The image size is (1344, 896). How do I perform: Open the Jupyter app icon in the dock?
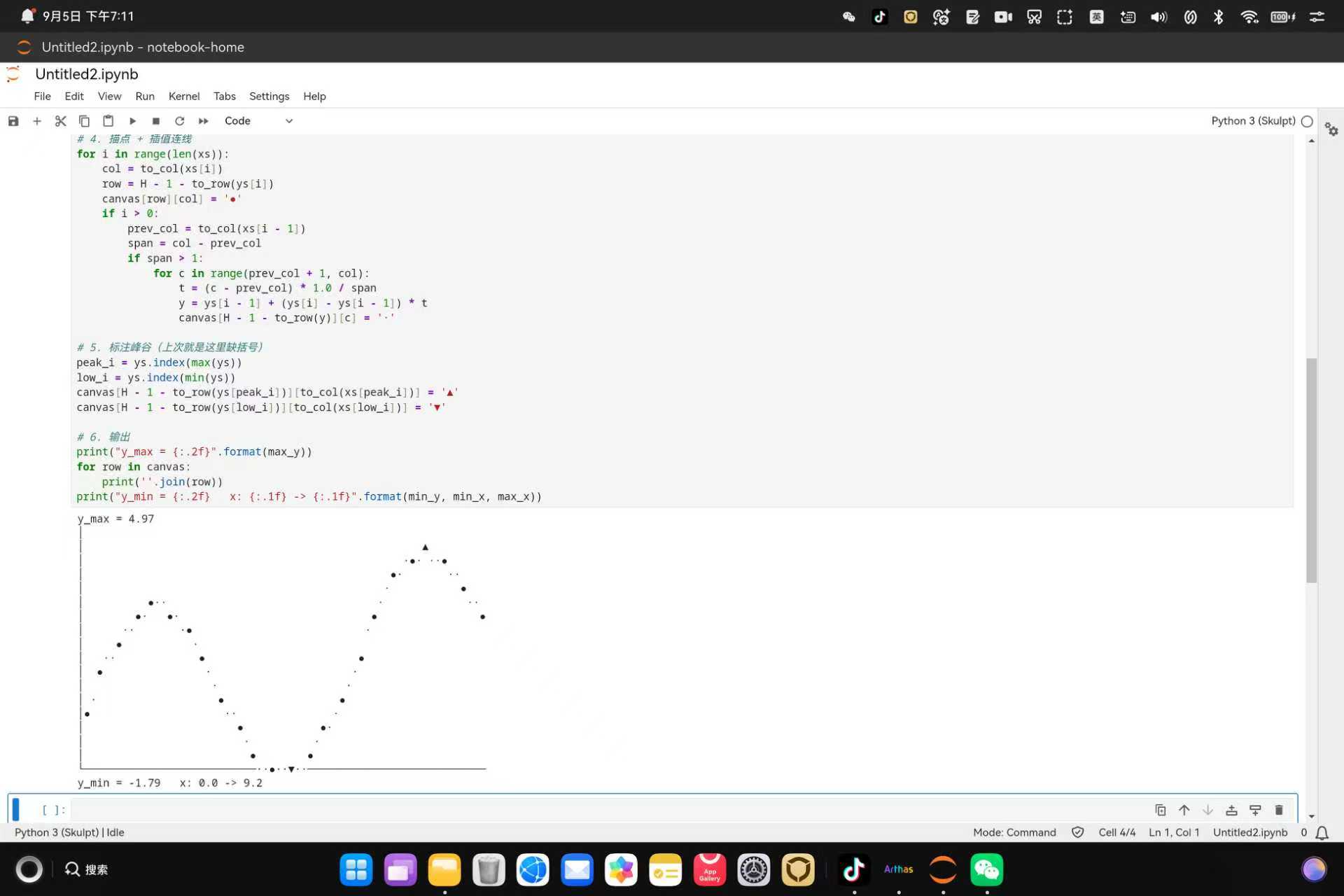click(x=942, y=869)
